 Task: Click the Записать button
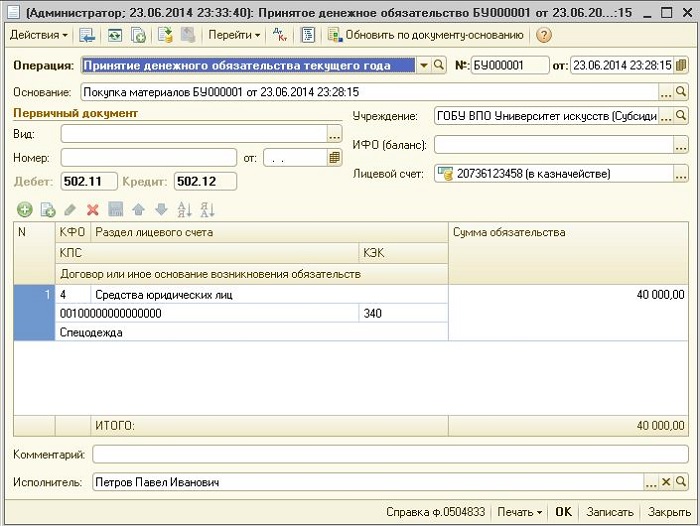click(610, 512)
